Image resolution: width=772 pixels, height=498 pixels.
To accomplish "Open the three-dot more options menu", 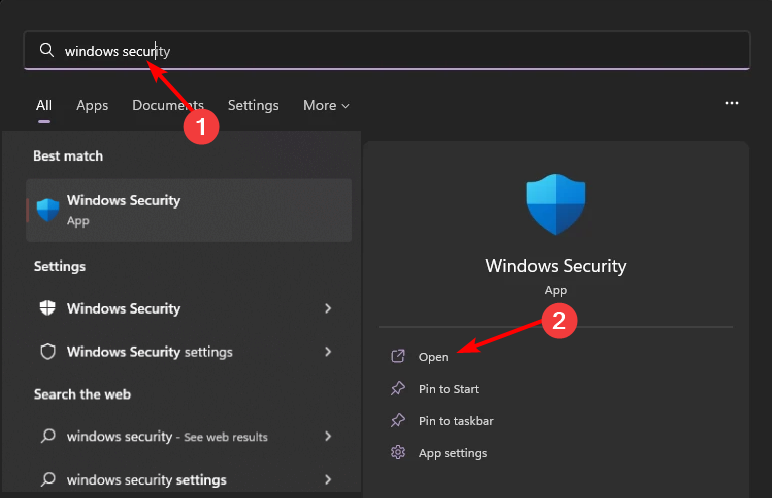I will (732, 104).
